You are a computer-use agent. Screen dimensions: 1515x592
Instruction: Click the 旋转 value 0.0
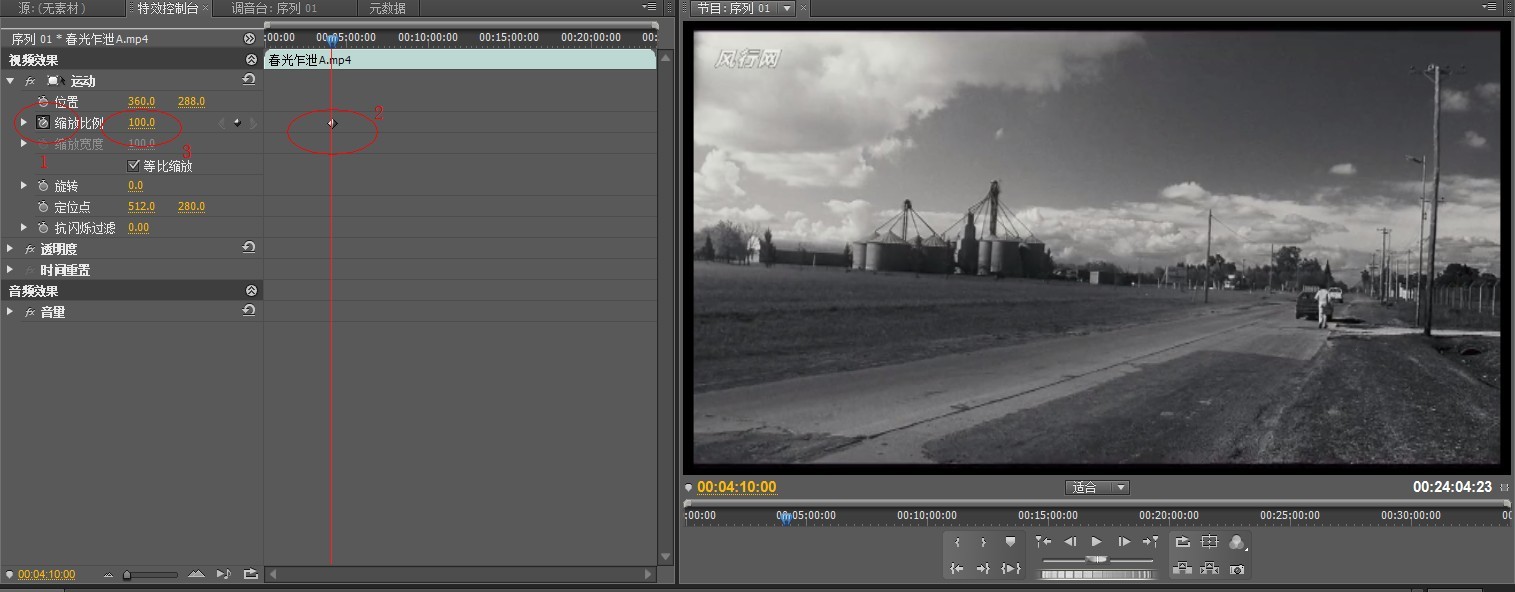tap(135, 186)
